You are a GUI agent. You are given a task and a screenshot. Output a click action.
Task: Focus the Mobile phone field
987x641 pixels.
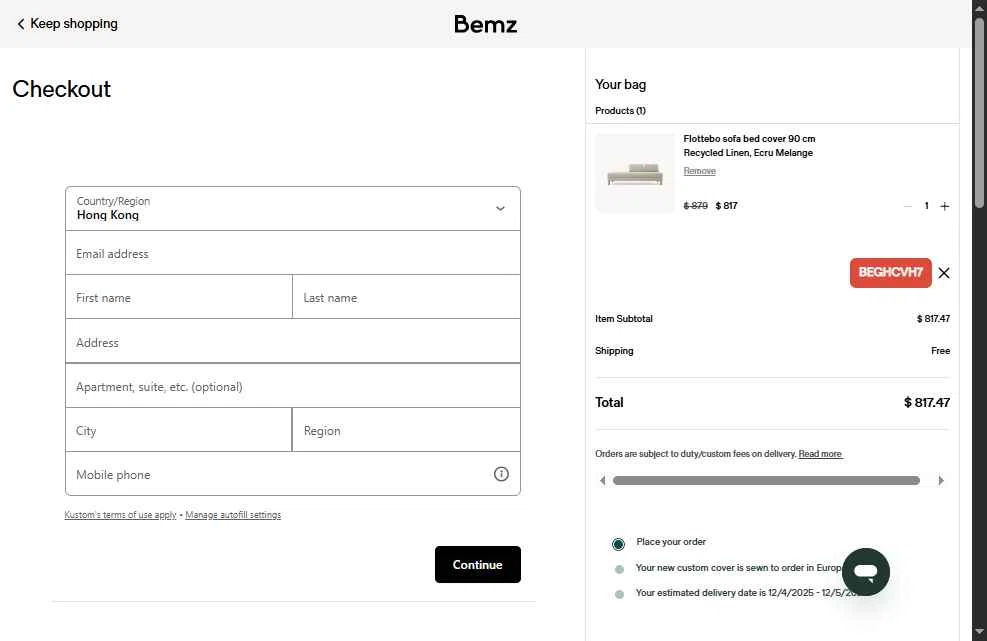click(x=293, y=474)
